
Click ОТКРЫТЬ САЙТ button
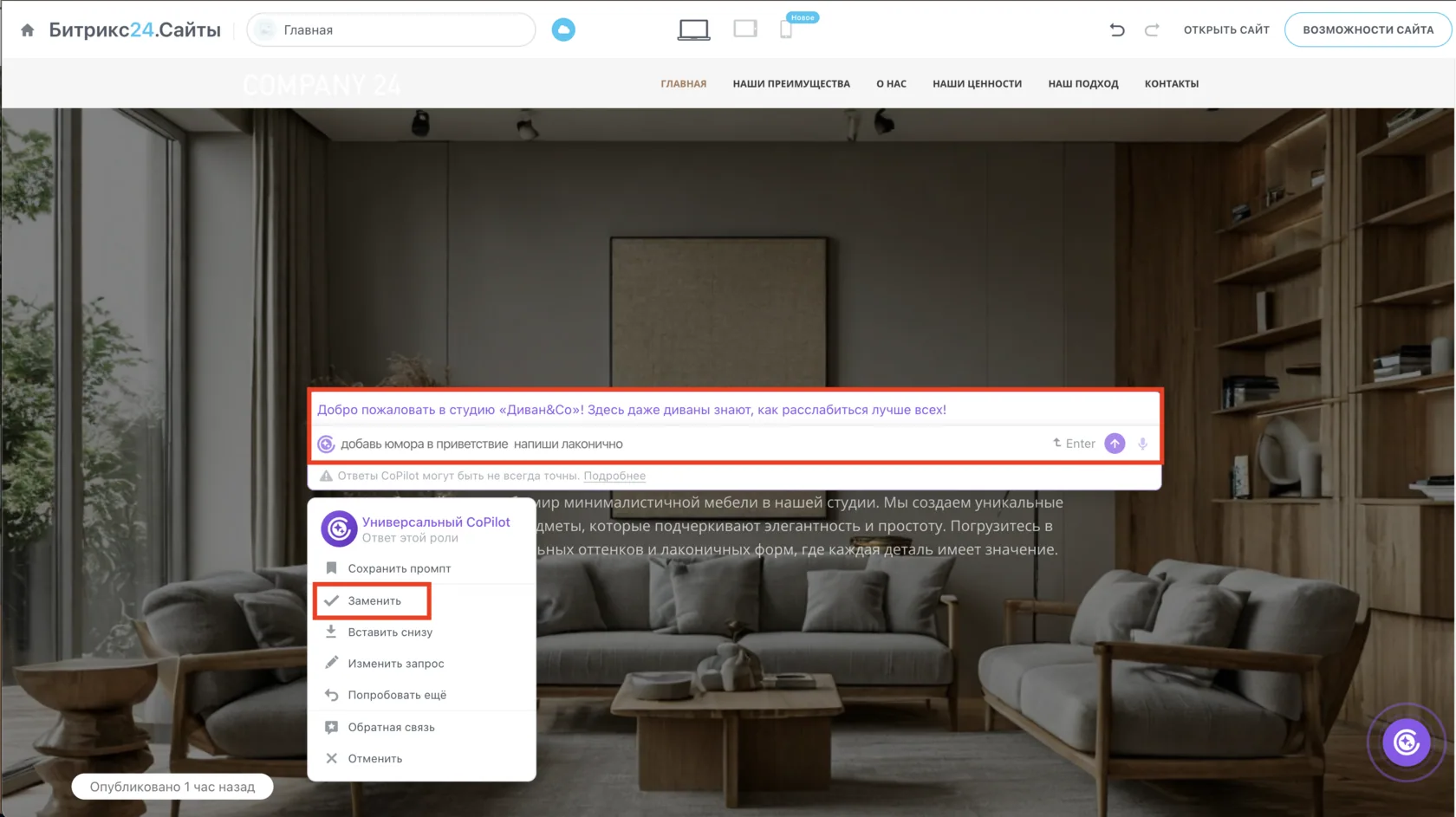click(1226, 29)
